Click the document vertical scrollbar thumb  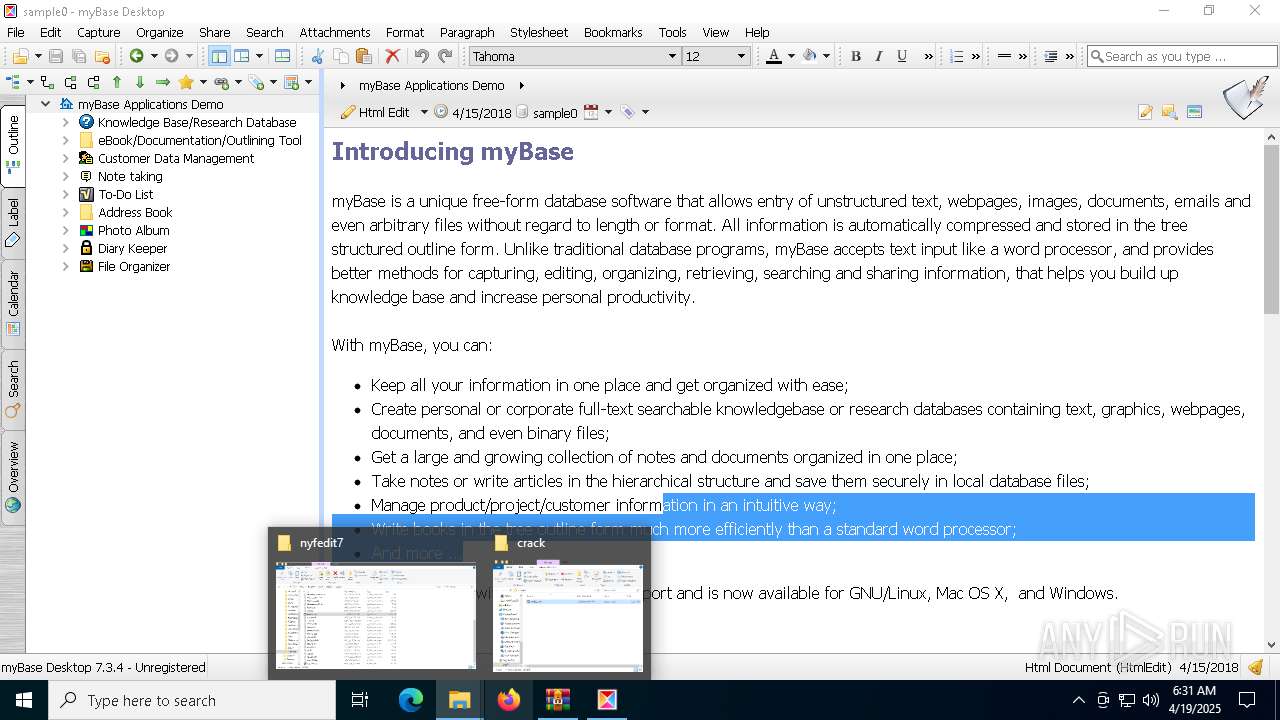pos(1271,229)
